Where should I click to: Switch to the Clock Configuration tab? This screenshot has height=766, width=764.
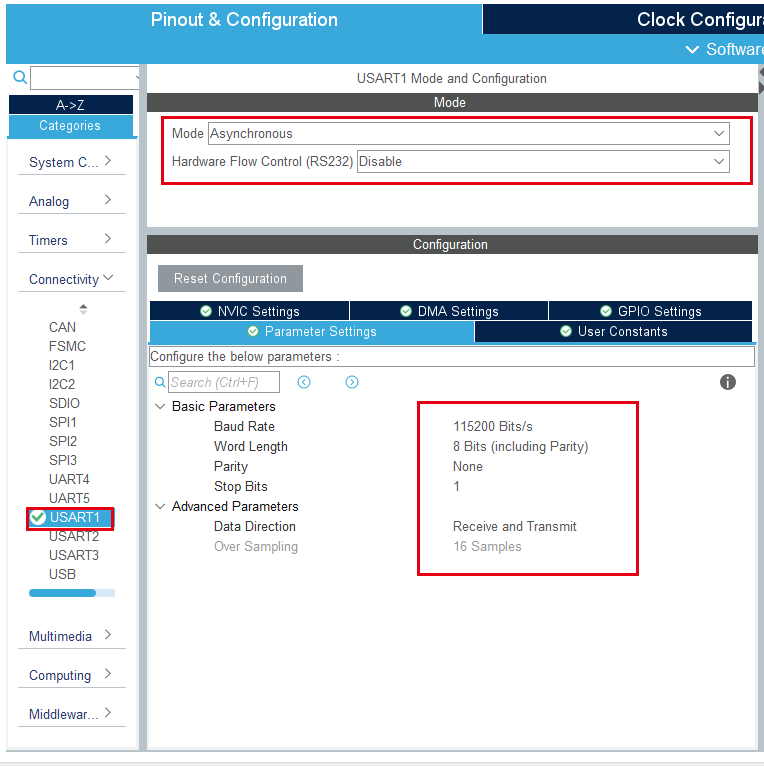click(623, 20)
